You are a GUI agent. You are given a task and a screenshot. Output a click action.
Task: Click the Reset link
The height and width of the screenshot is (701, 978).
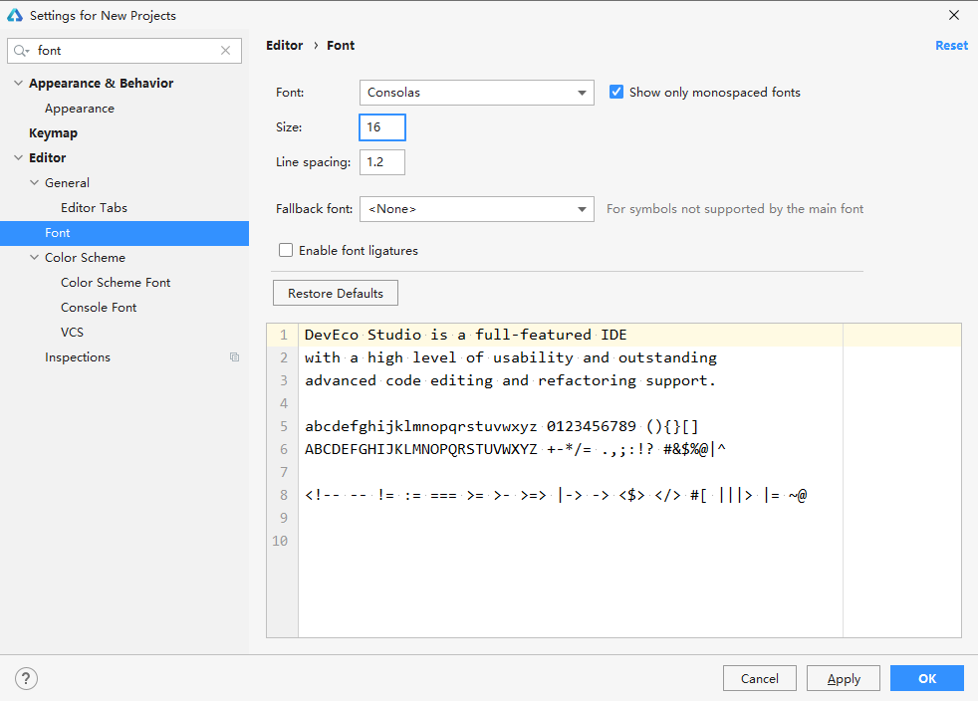coord(951,46)
